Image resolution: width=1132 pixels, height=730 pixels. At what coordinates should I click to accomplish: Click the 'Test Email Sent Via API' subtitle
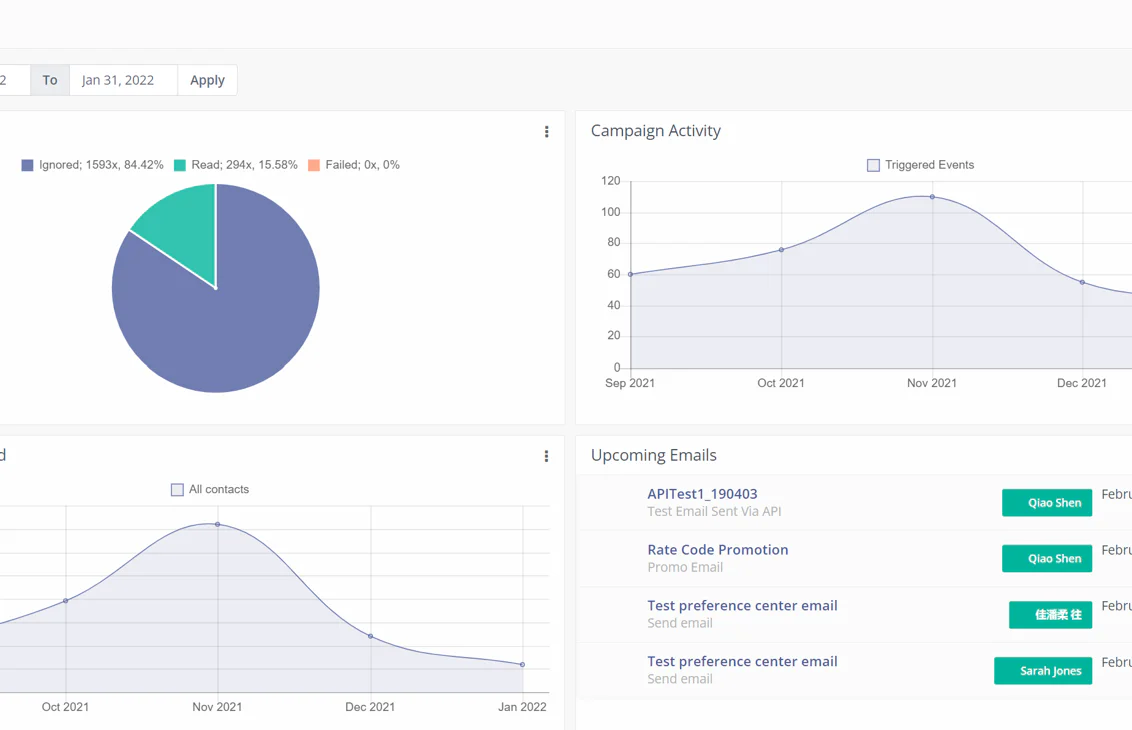click(x=714, y=511)
